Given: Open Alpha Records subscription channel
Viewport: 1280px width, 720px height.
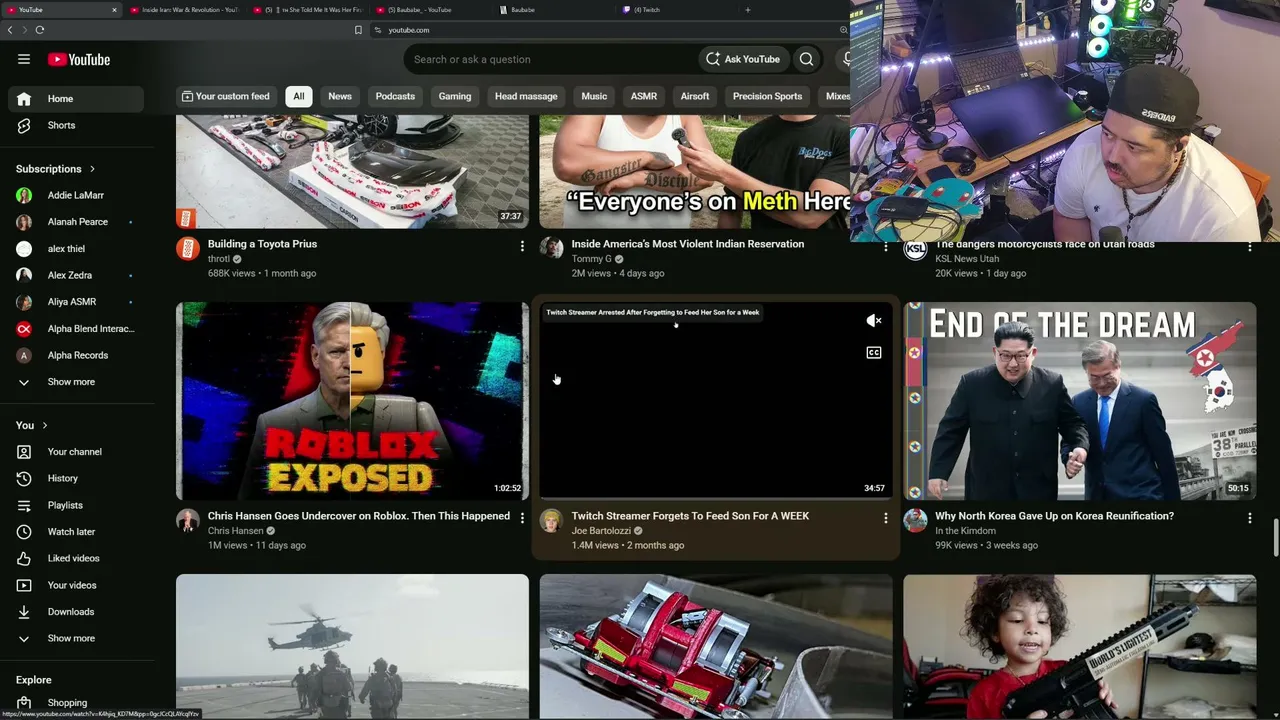Looking at the screenshot, I should click(x=76, y=355).
